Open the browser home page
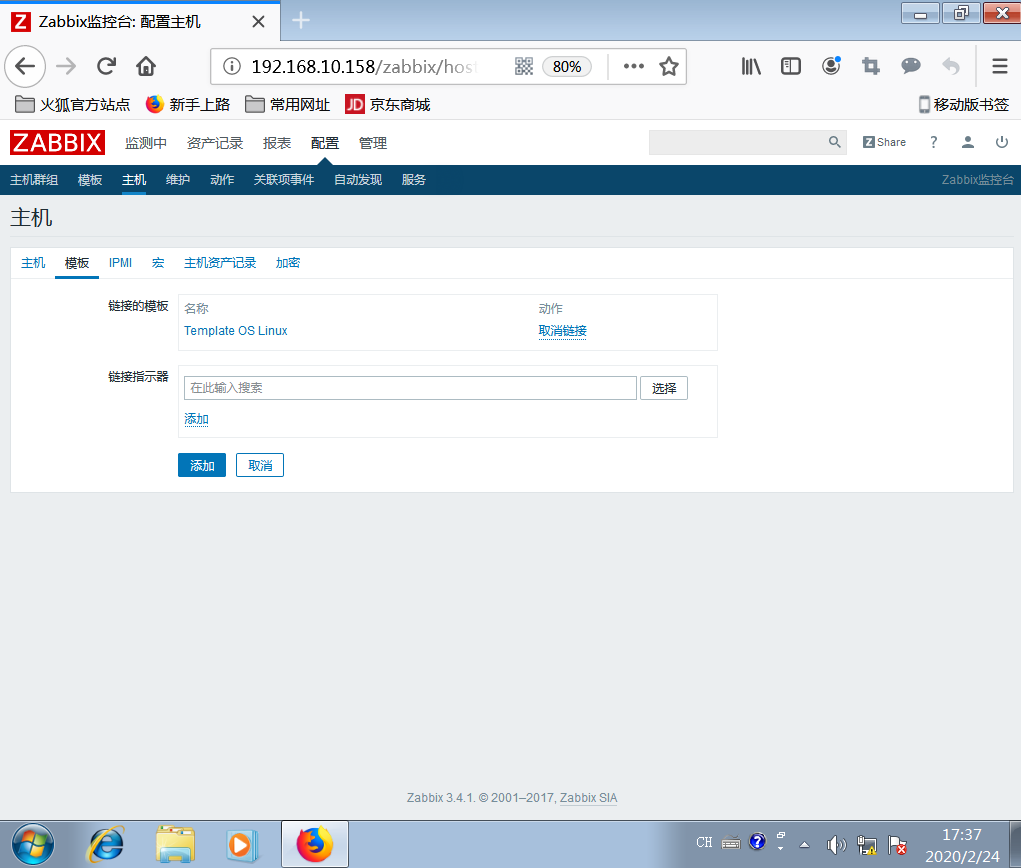Screen dimensions: 1021x868 click(x=146, y=66)
